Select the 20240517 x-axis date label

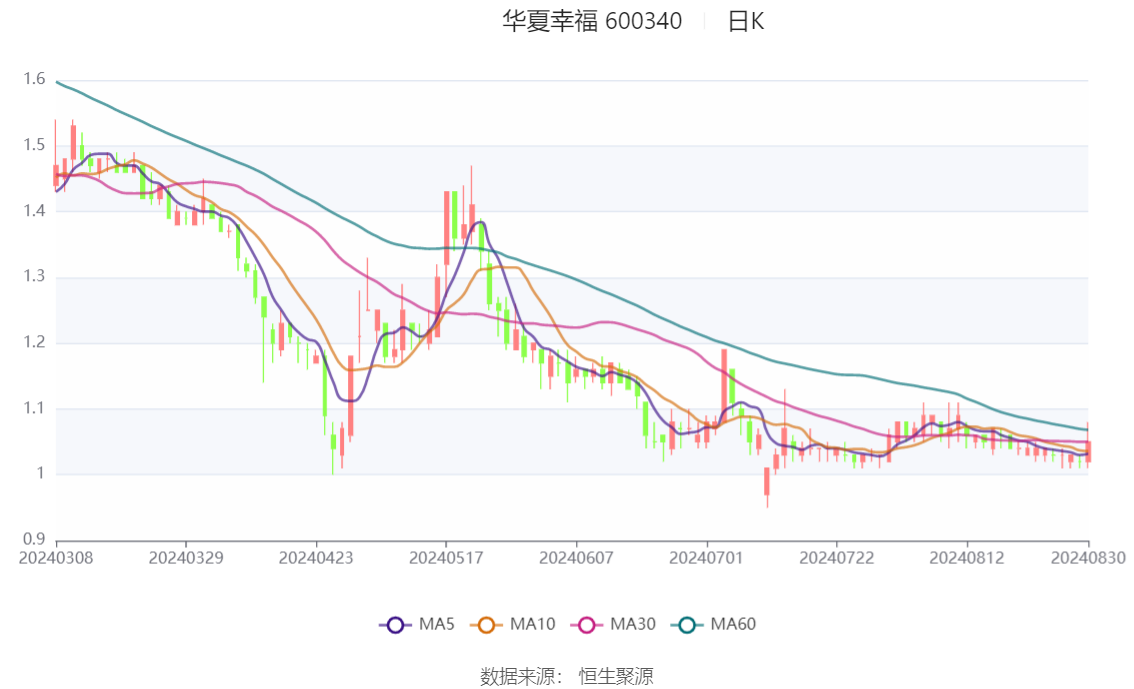point(446,558)
